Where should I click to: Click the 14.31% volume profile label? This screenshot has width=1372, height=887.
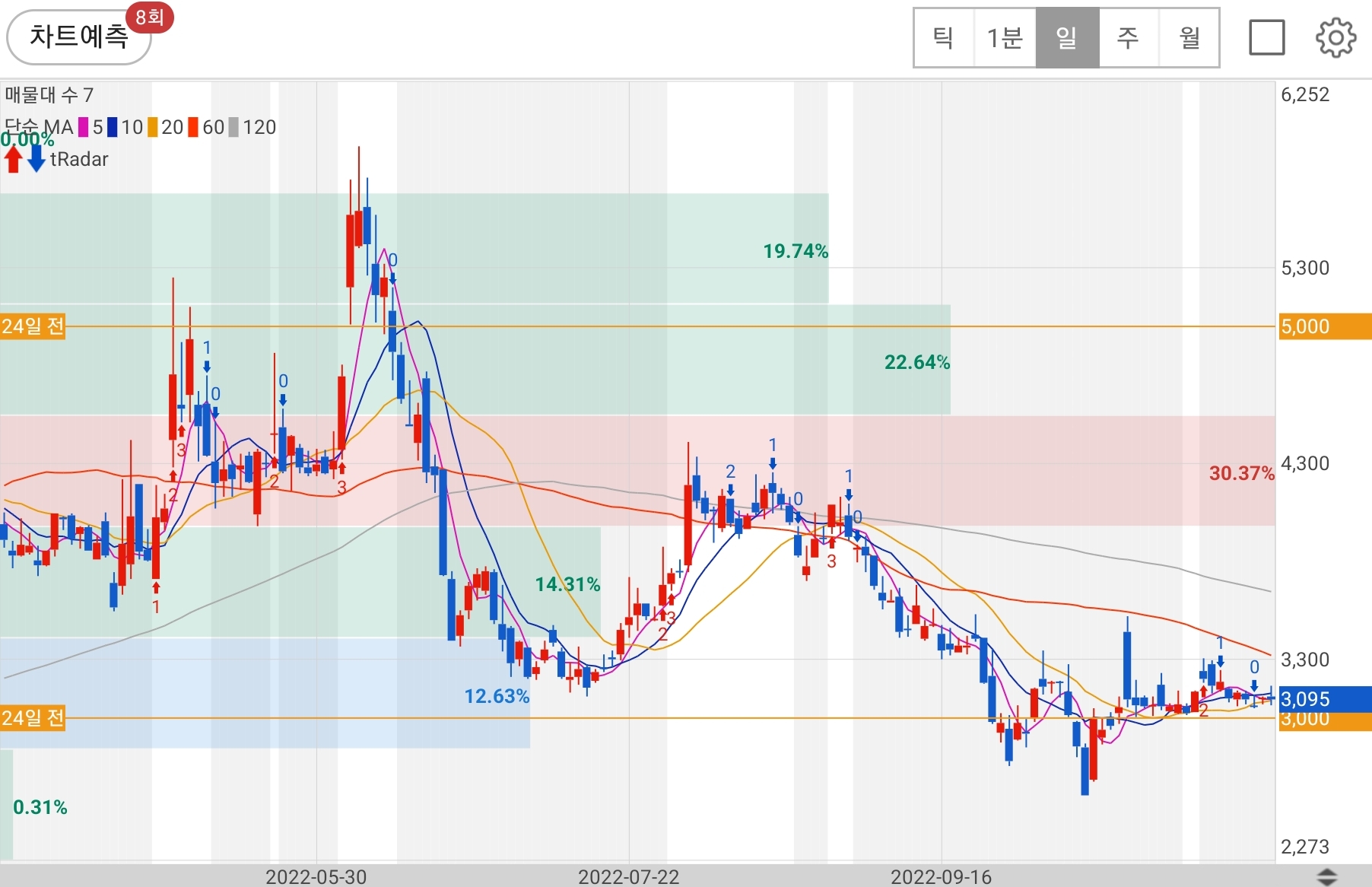[x=567, y=584]
